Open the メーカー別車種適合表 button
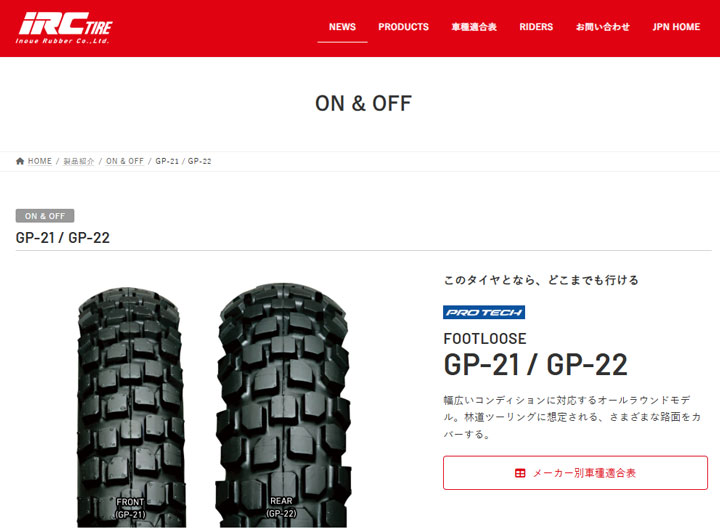 [x=575, y=473]
